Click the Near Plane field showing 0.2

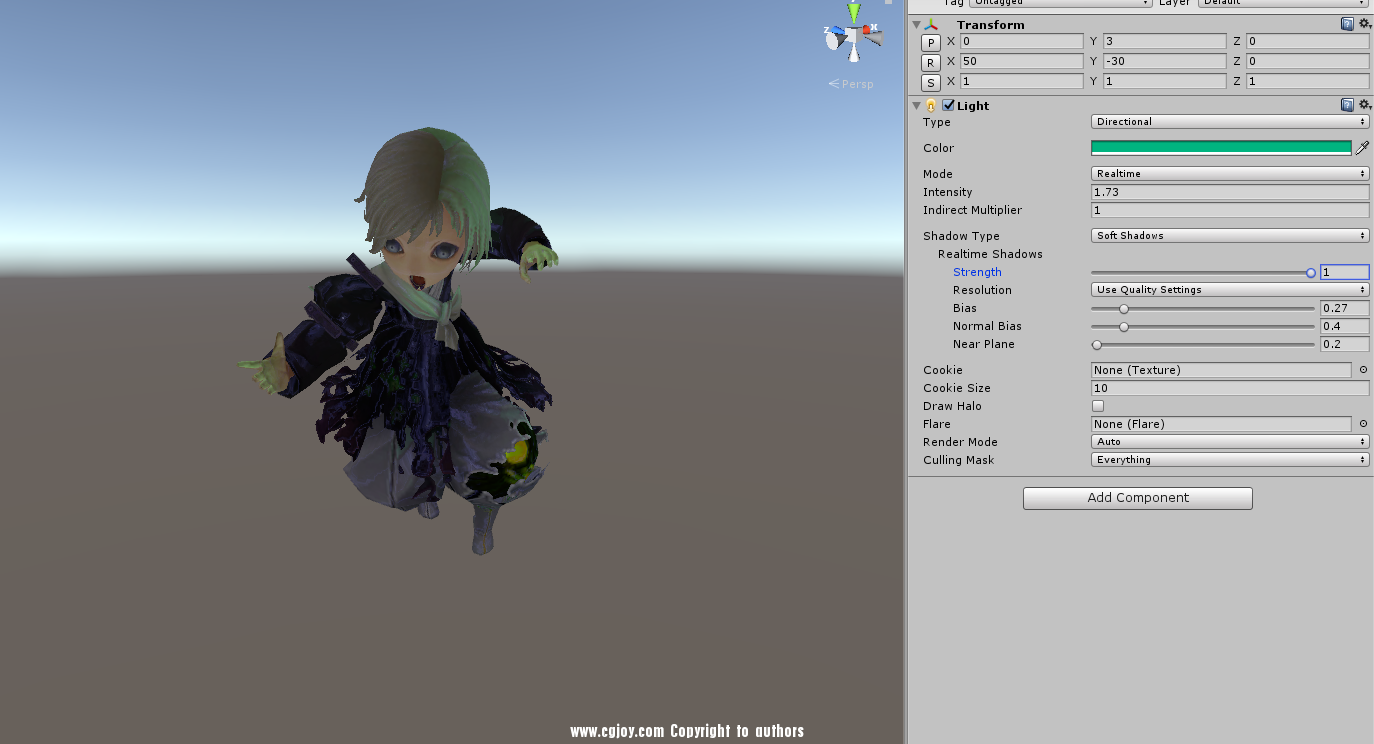(1344, 344)
